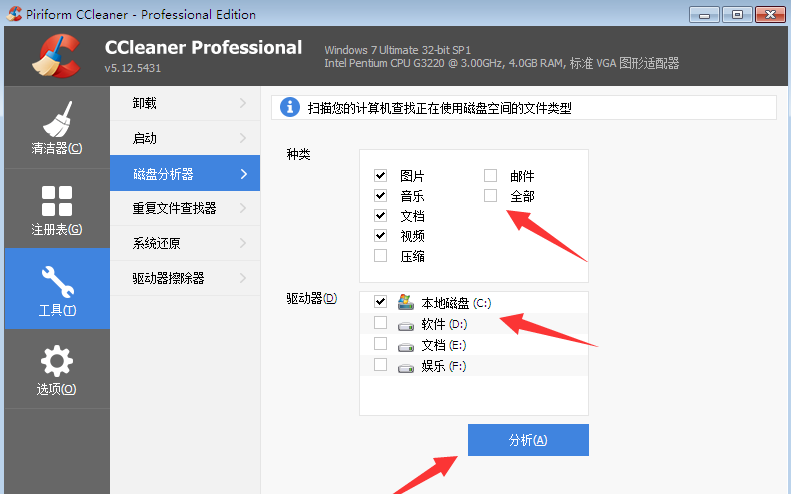Open the 选项 gear icon section
This screenshot has width=791, height=494.
point(57,369)
